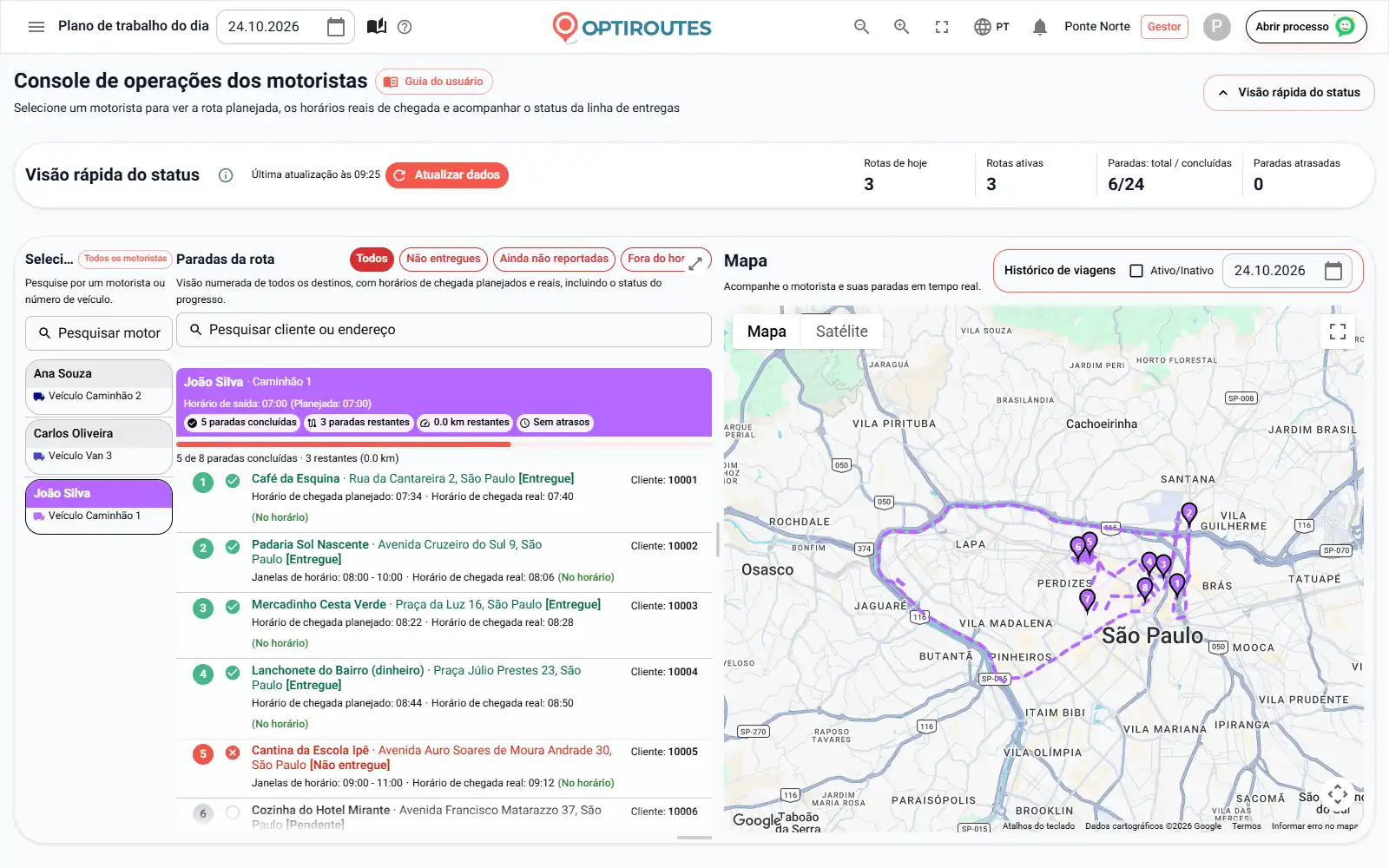Click the 0.0 km restantes chip
1389x868 pixels.
coord(464,423)
